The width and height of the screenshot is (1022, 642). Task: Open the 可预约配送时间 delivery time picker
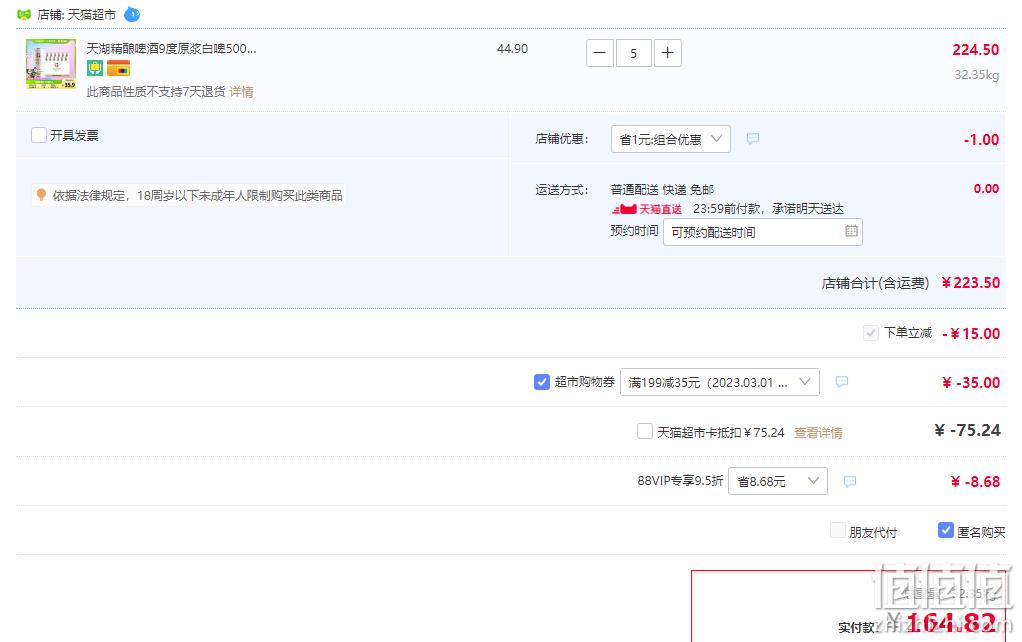763,232
